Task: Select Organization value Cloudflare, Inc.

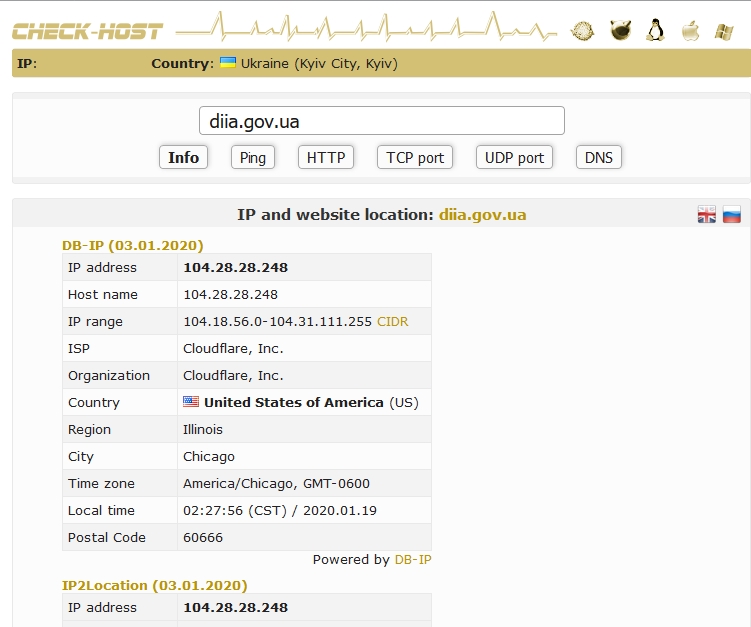Action: (x=233, y=375)
